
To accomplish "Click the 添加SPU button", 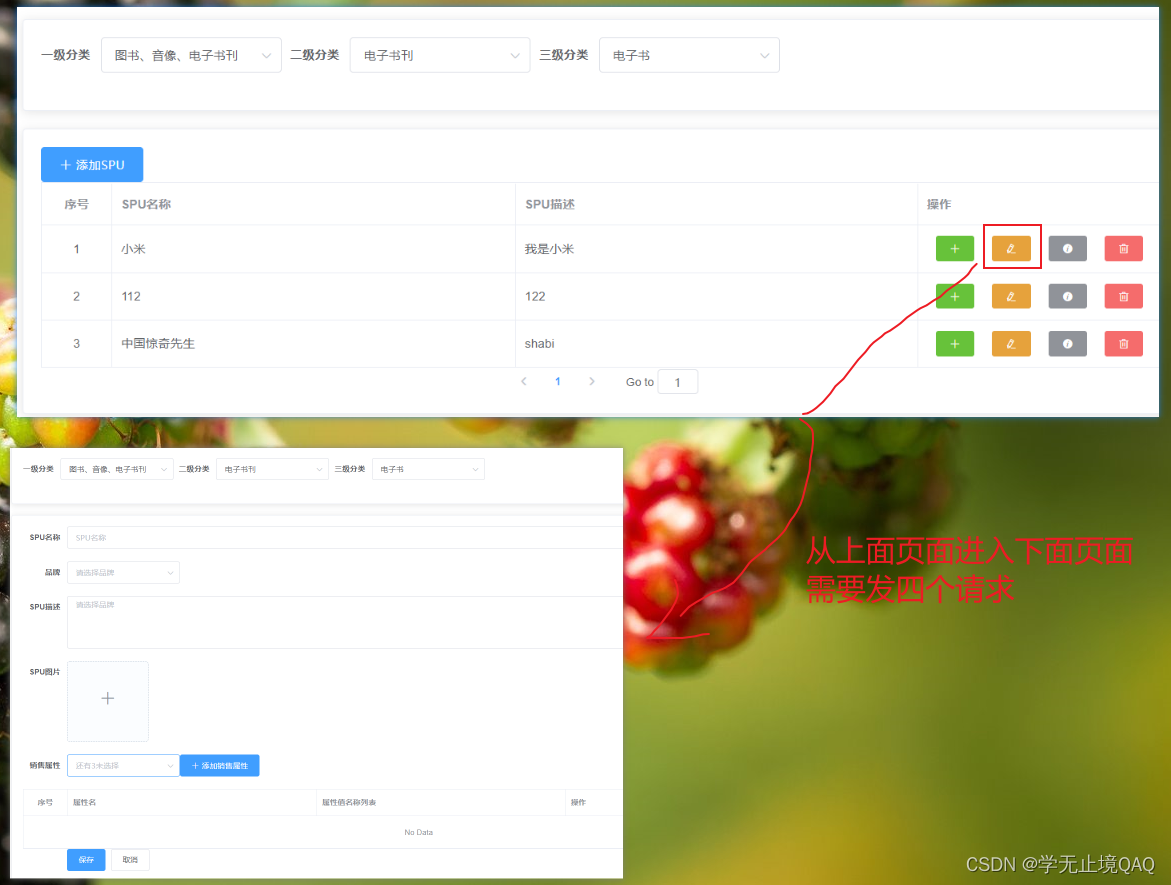I will click(91, 164).
